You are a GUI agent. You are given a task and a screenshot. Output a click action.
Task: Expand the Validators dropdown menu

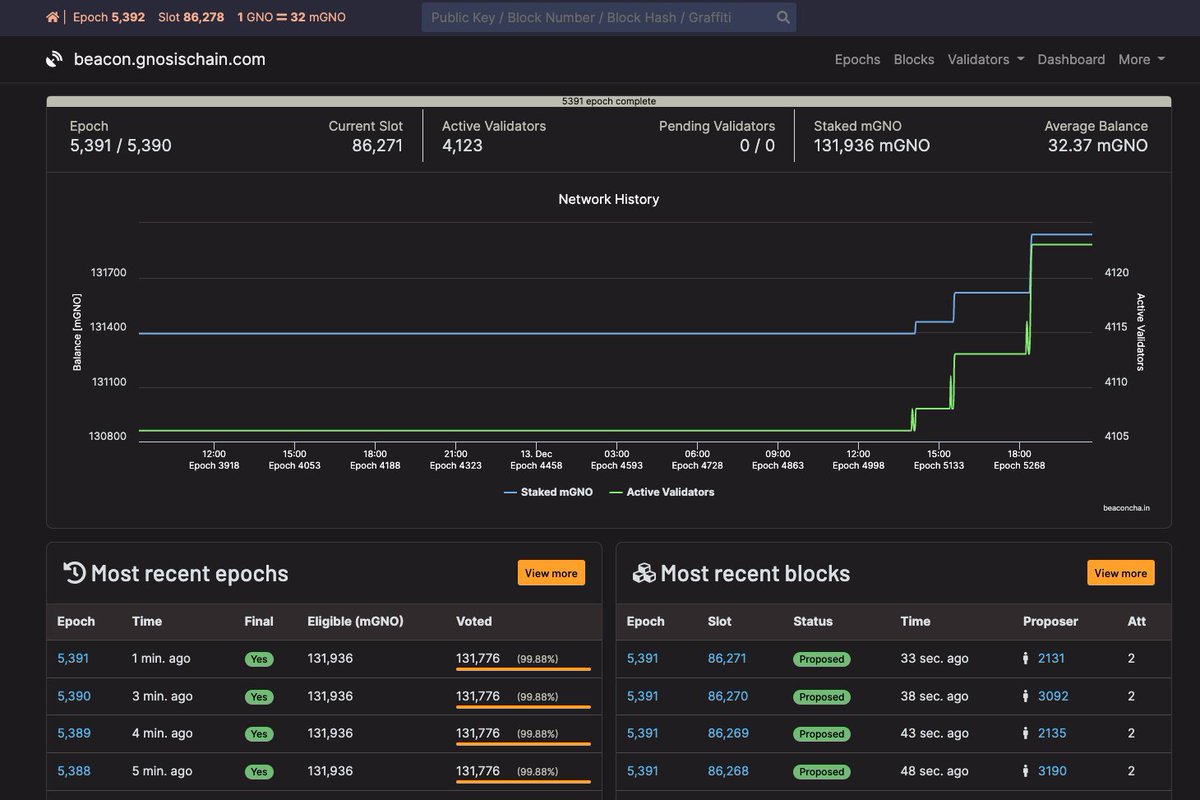tap(986, 59)
